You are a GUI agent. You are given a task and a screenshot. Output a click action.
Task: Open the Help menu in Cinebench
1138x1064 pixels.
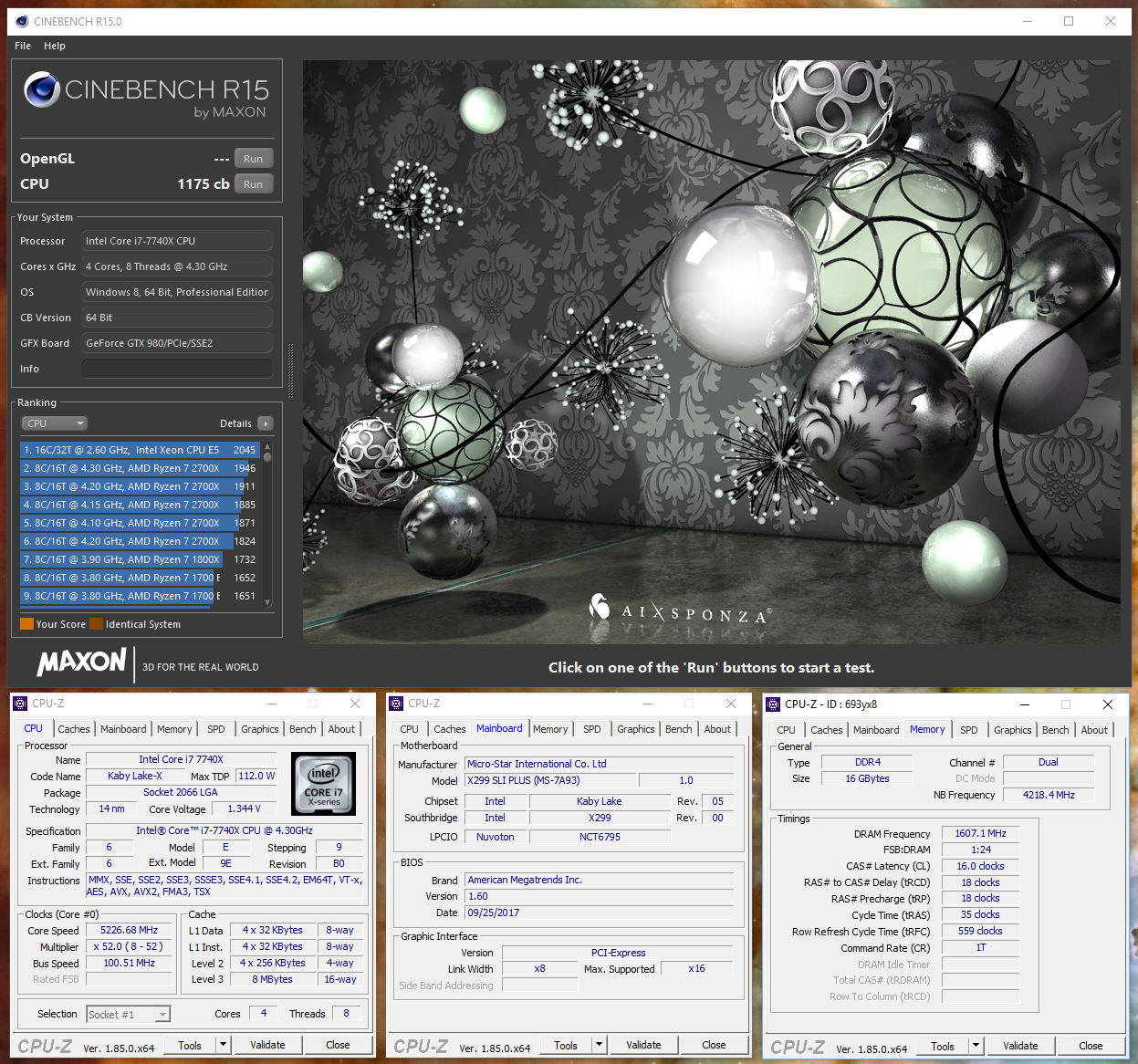(x=55, y=46)
